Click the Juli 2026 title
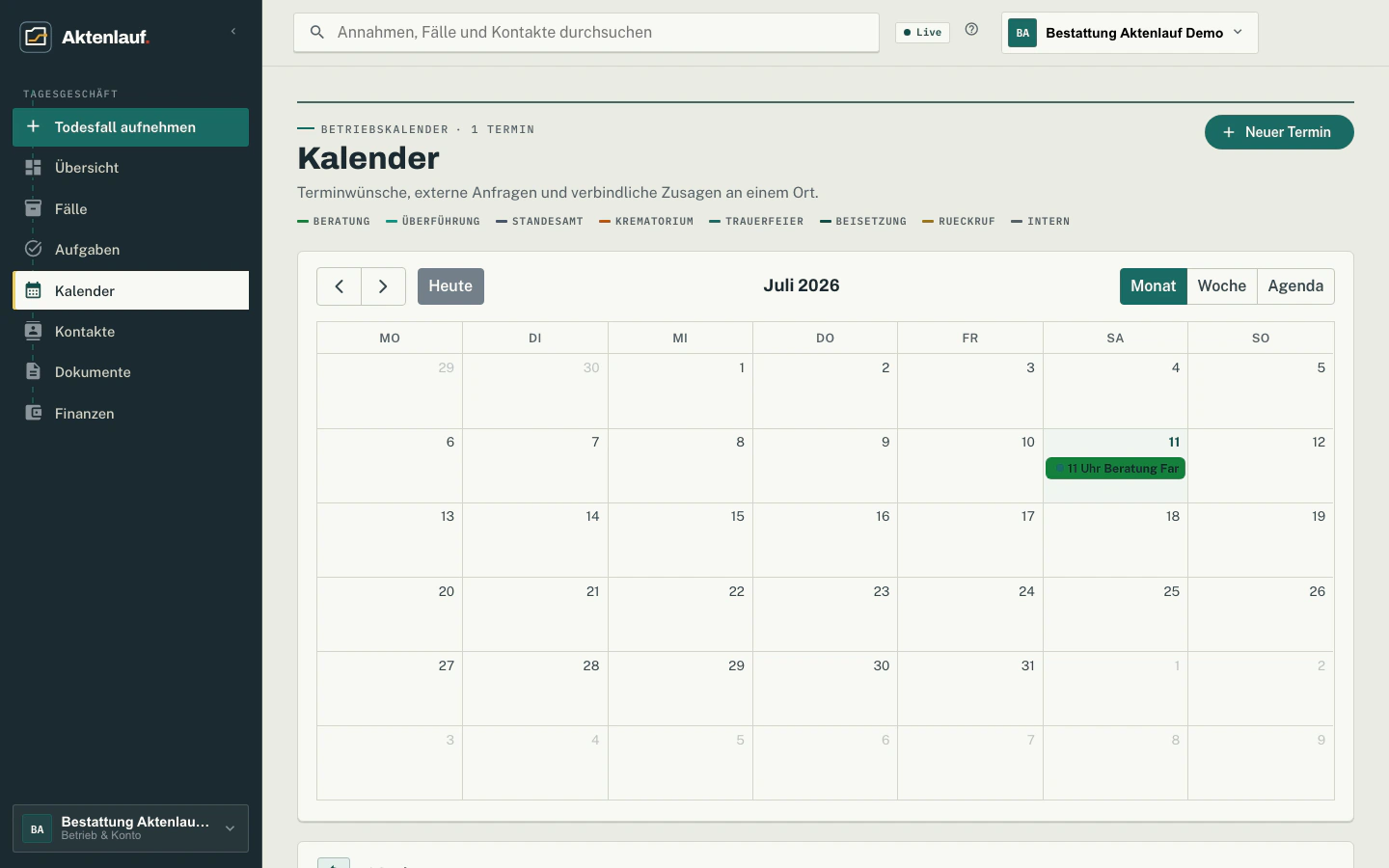Image resolution: width=1389 pixels, height=868 pixels. [x=802, y=285]
